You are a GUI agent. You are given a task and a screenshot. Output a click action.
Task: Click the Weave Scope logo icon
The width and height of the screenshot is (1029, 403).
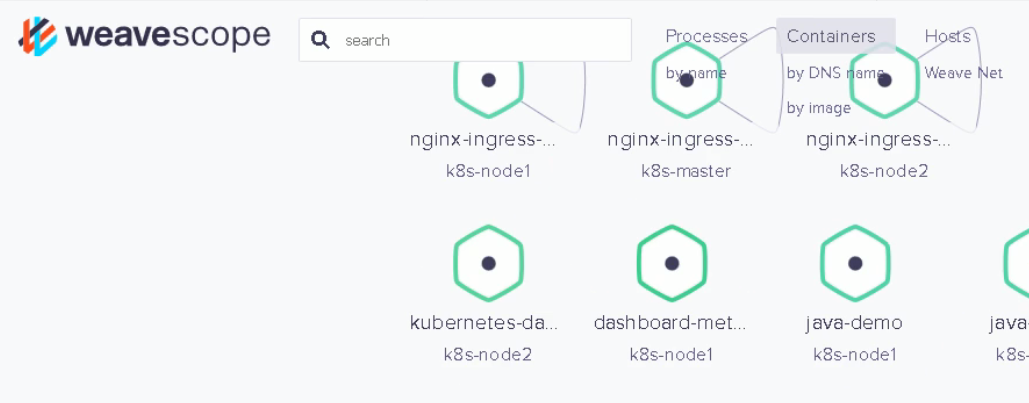(x=38, y=36)
